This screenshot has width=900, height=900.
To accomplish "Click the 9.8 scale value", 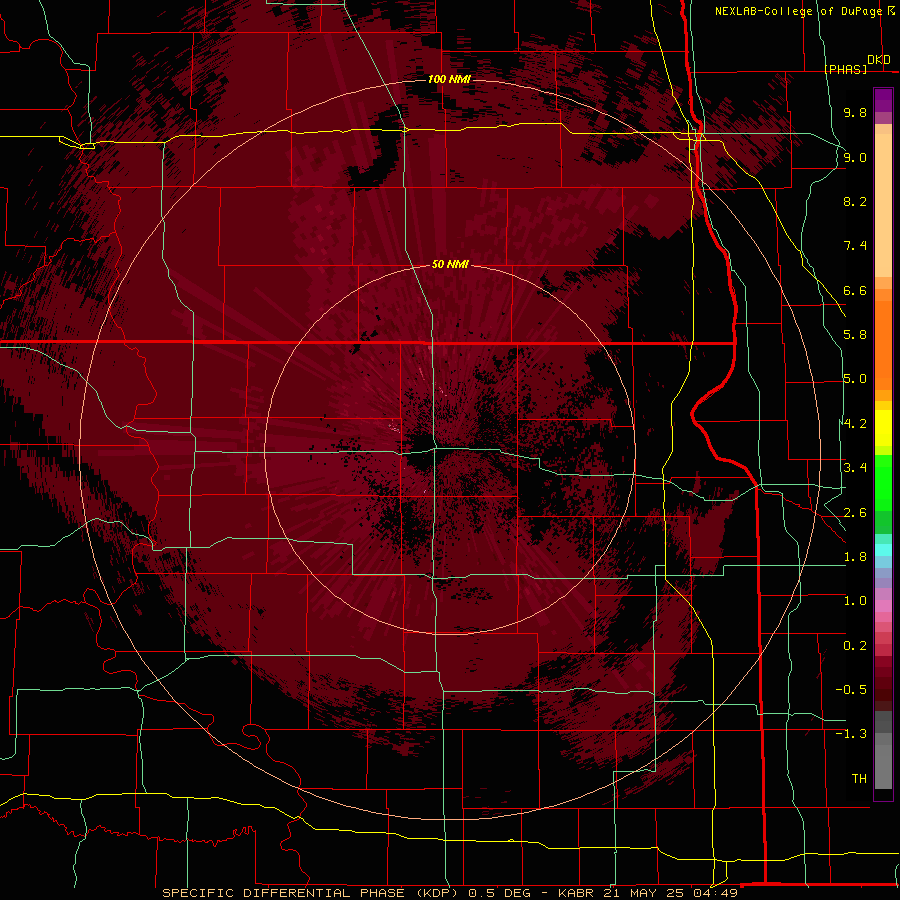I will [x=855, y=112].
